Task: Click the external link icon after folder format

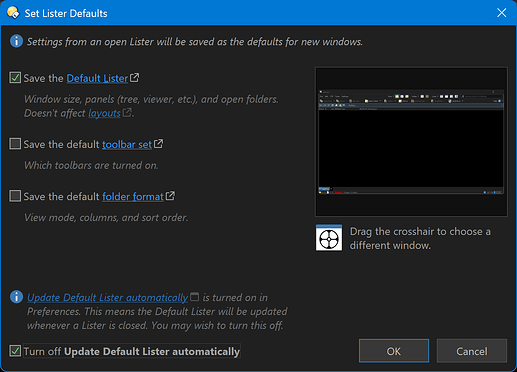Action: tap(170, 196)
